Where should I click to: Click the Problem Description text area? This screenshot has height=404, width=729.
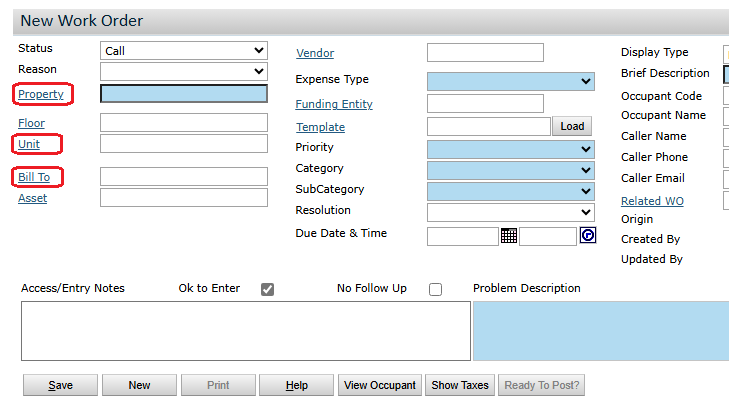(601, 331)
